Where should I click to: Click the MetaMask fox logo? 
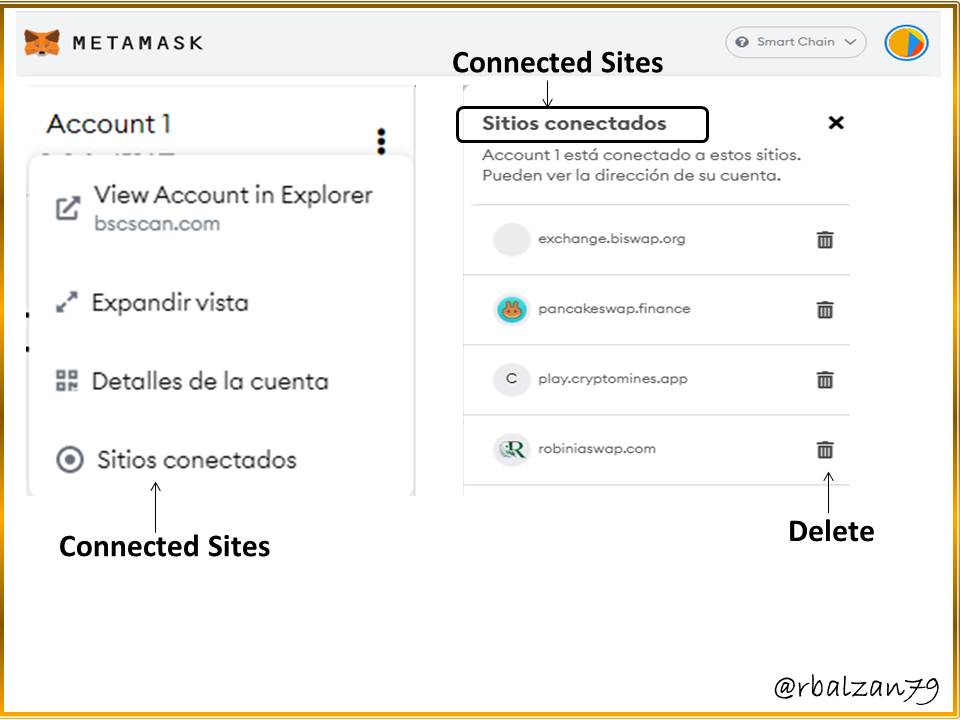pyautogui.click(x=42, y=43)
